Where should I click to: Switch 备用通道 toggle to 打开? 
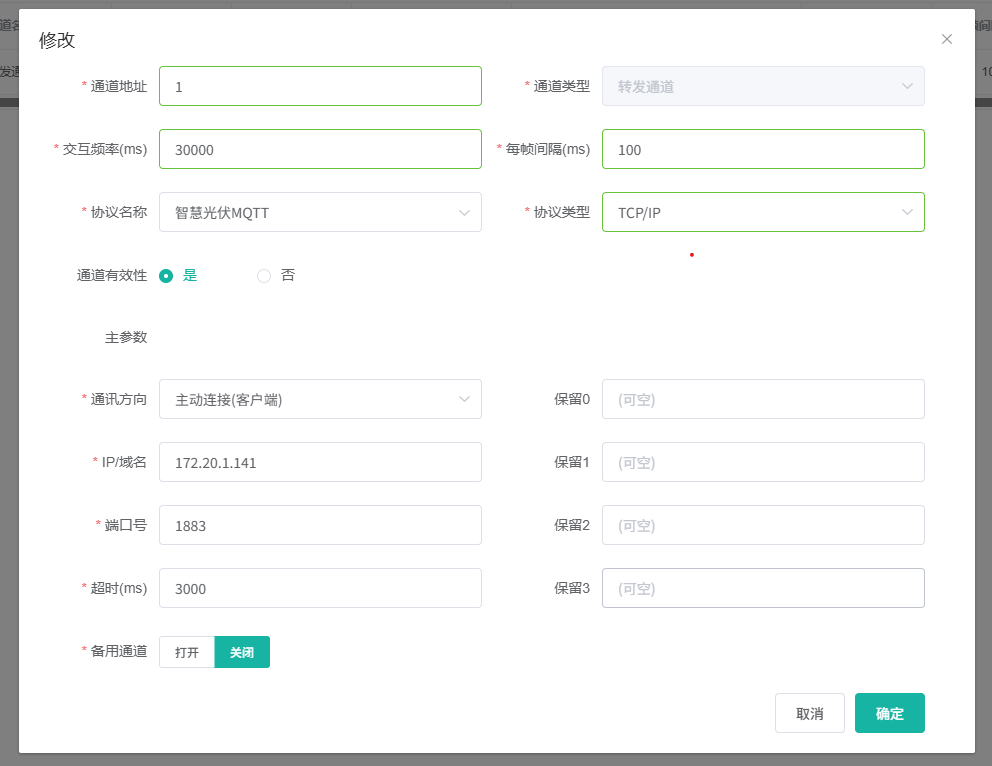(187, 653)
